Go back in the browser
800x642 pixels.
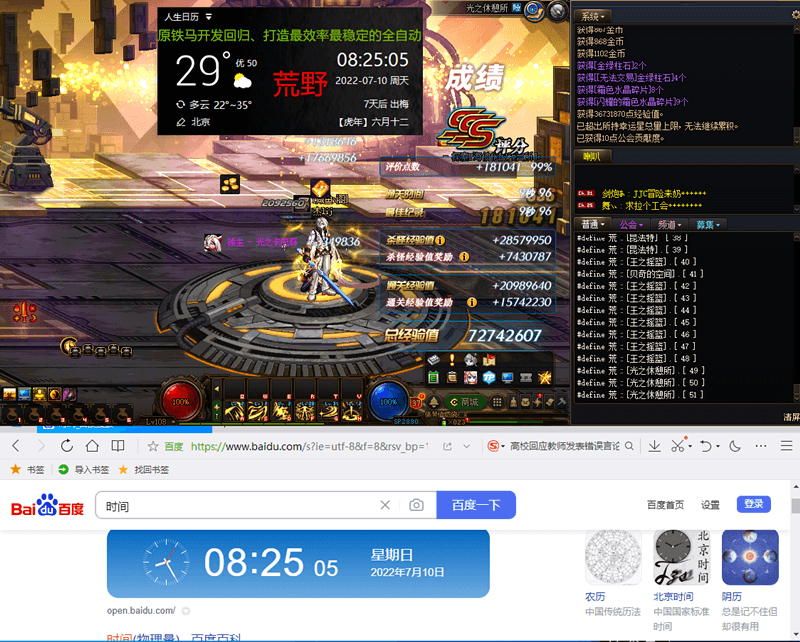tap(16, 446)
